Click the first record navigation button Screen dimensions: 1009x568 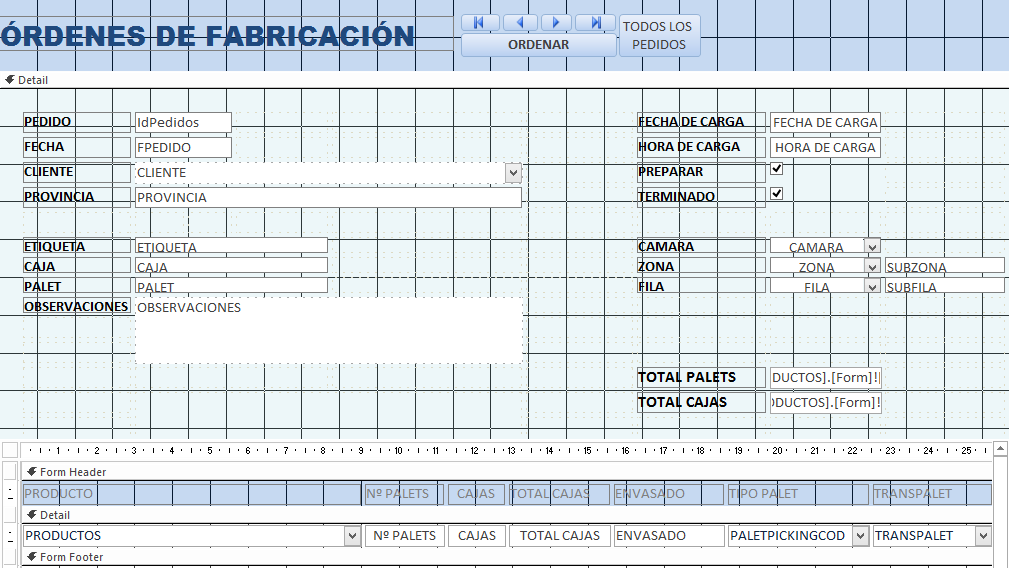pyautogui.click(x=480, y=22)
